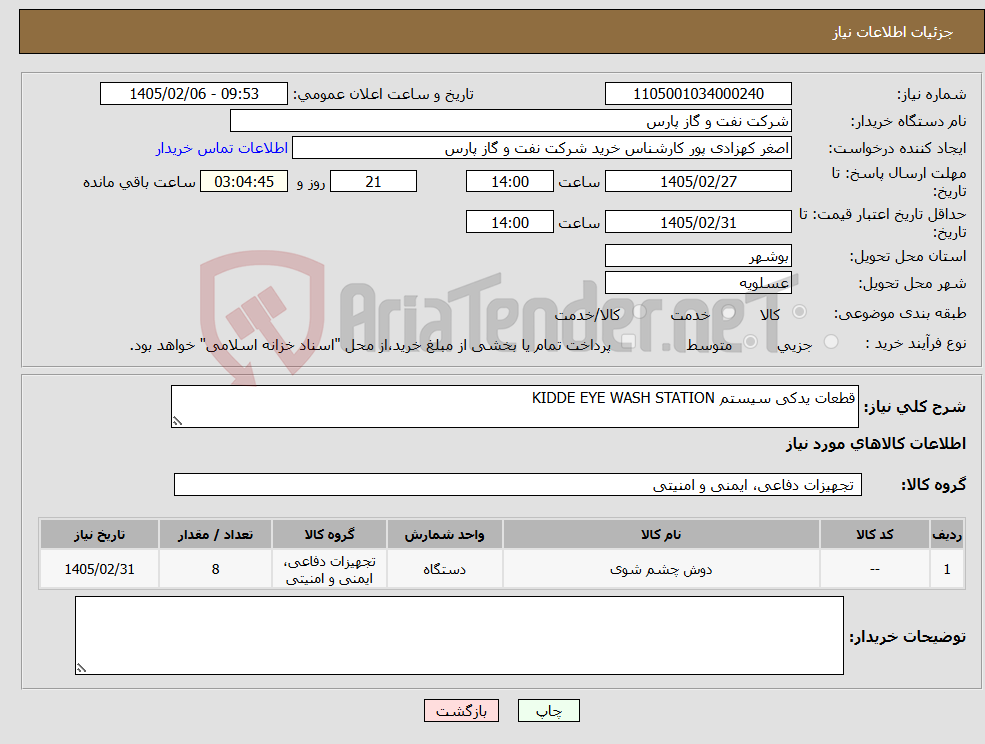The width and height of the screenshot is (985, 744).
Task: Click the چاپ print button
Action: click(548, 711)
